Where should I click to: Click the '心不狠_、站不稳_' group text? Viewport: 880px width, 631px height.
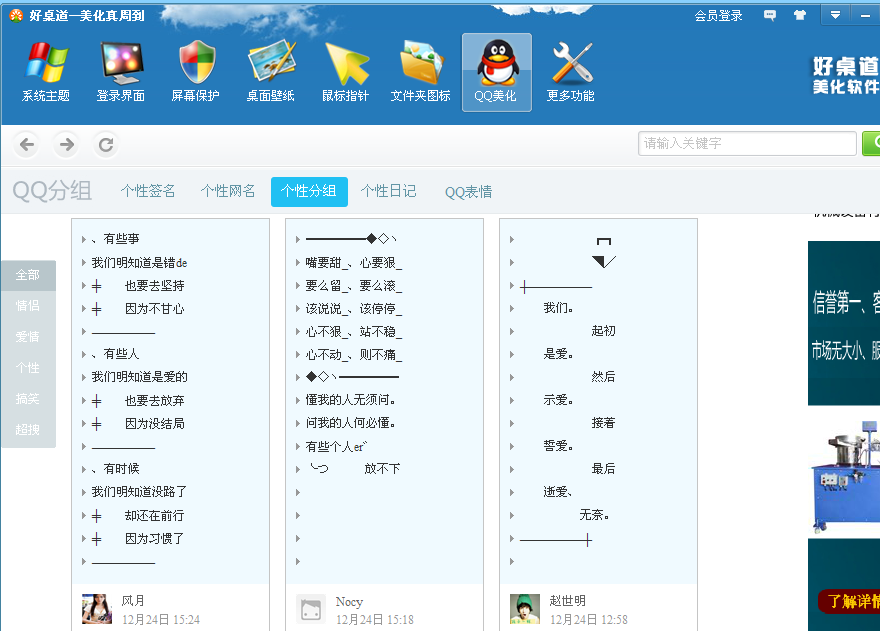354,332
